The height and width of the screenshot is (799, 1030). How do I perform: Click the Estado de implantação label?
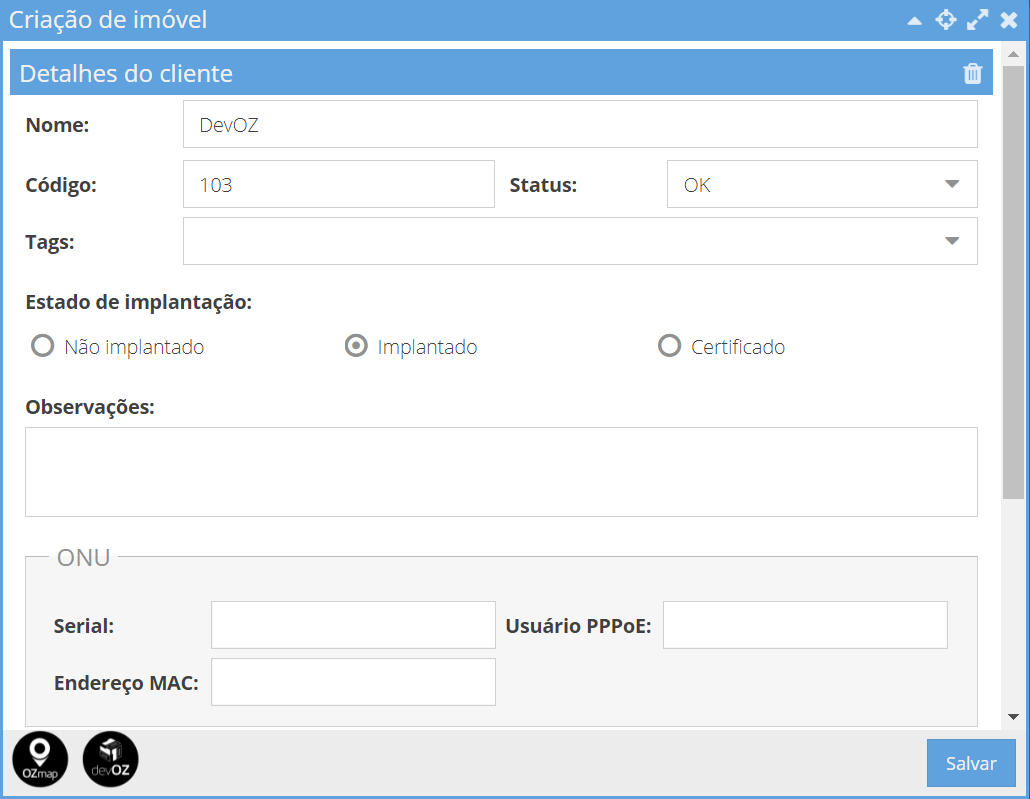139,302
